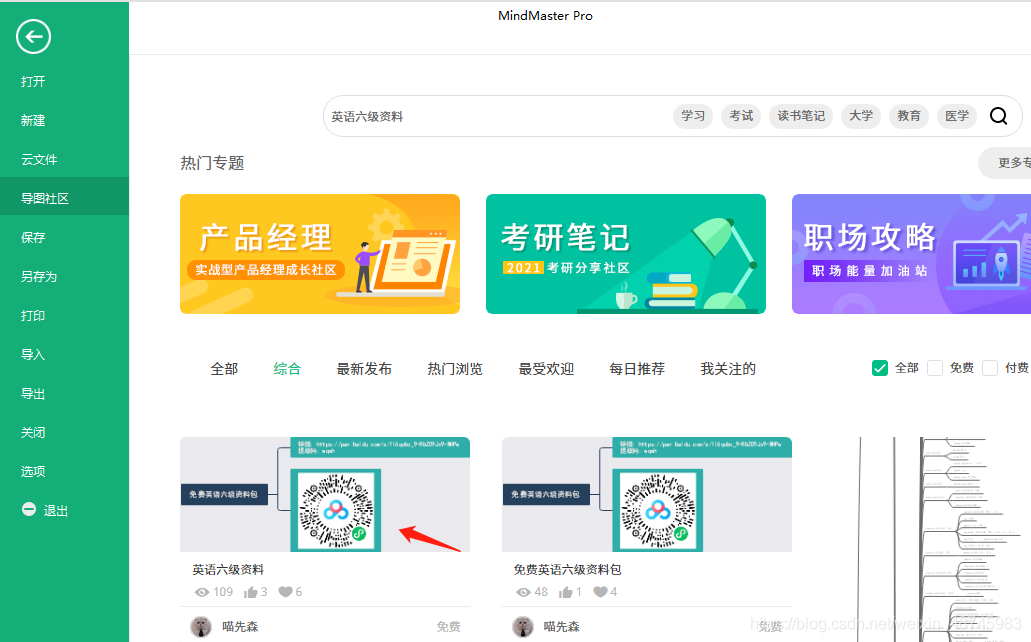Click the views eye icon on 免费英语六级资料包 card

(x=523, y=592)
